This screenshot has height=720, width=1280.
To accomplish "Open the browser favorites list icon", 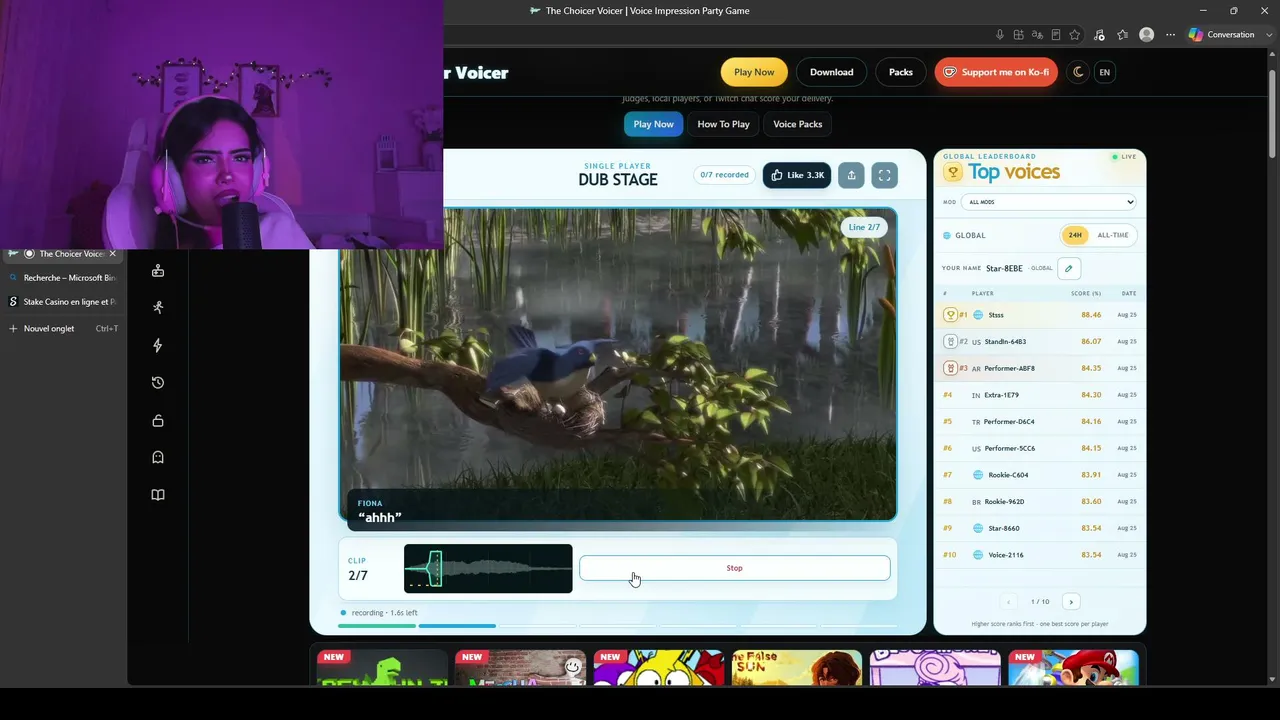I will pos(1123,35).
